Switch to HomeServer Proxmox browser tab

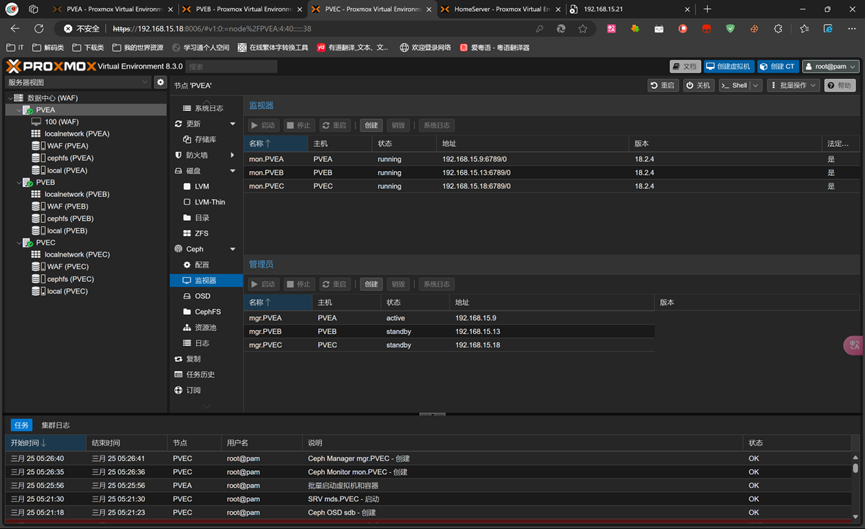point(500,9)
